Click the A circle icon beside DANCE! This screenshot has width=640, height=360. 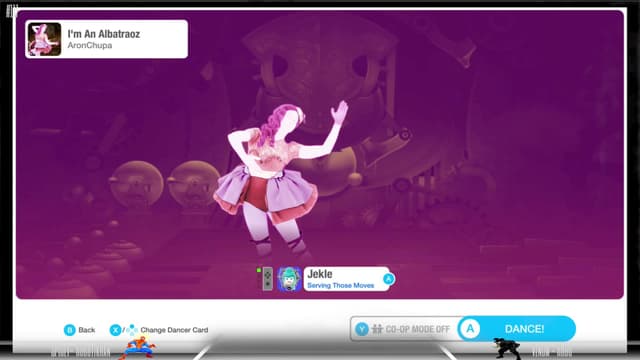pos(470,329)
